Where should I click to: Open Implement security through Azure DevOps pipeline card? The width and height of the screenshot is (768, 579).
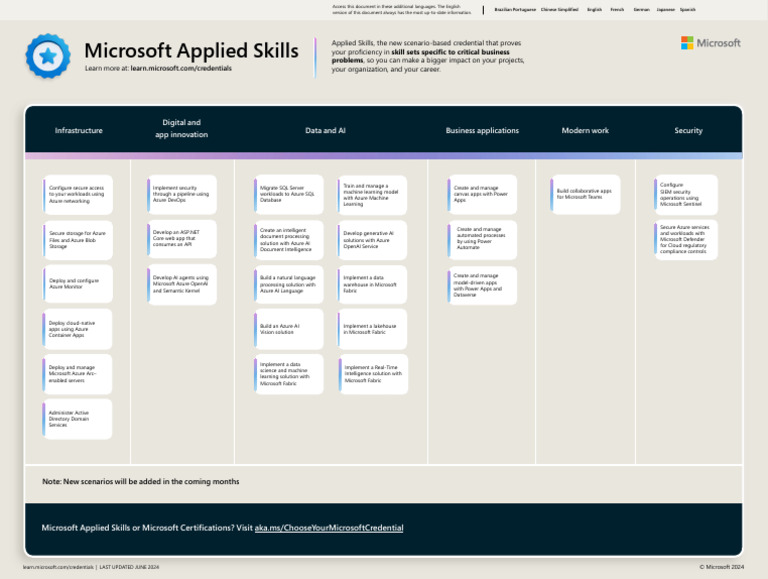[x=182, y=194]
